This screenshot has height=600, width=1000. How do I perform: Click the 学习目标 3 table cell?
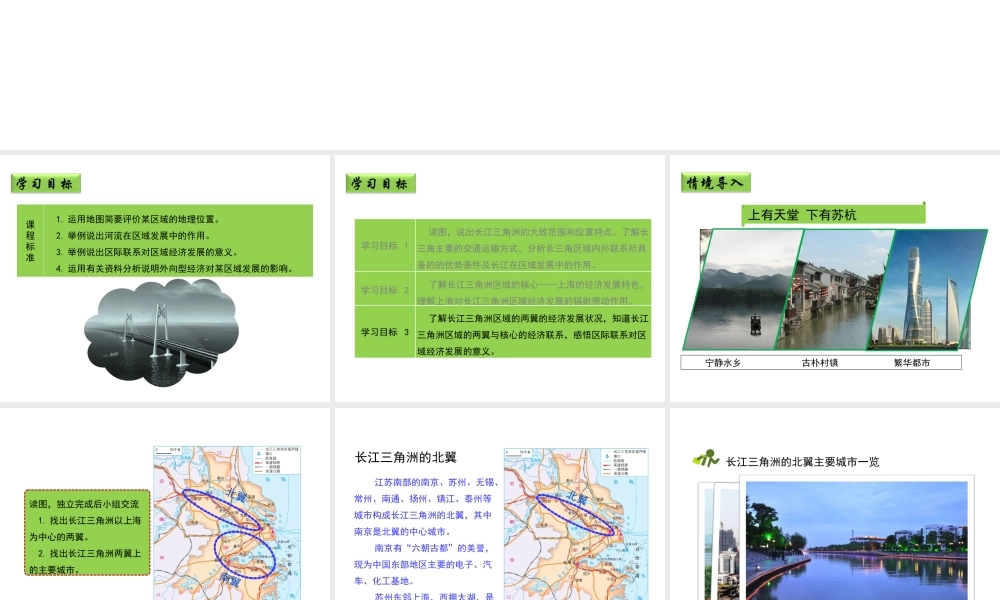pyautogui.click(x=385, y=332)
